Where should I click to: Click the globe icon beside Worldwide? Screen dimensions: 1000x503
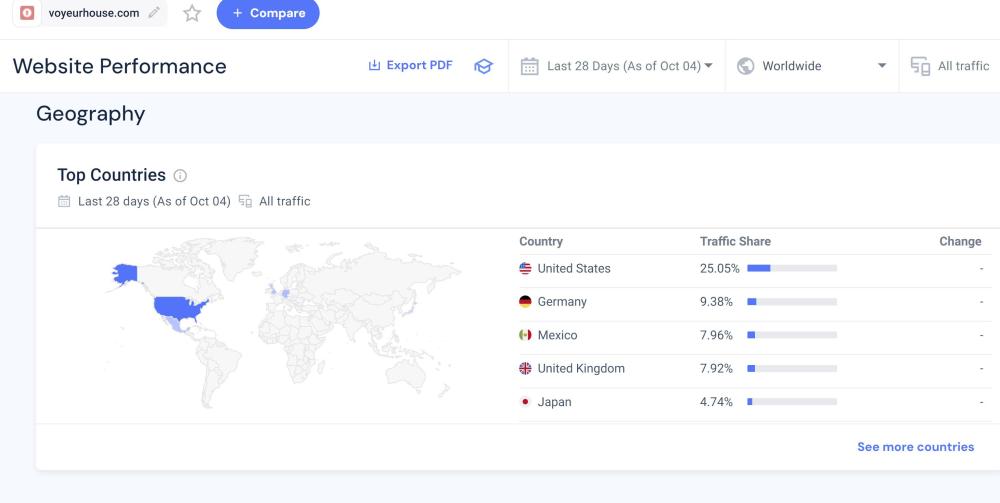(x=745, y=66)
